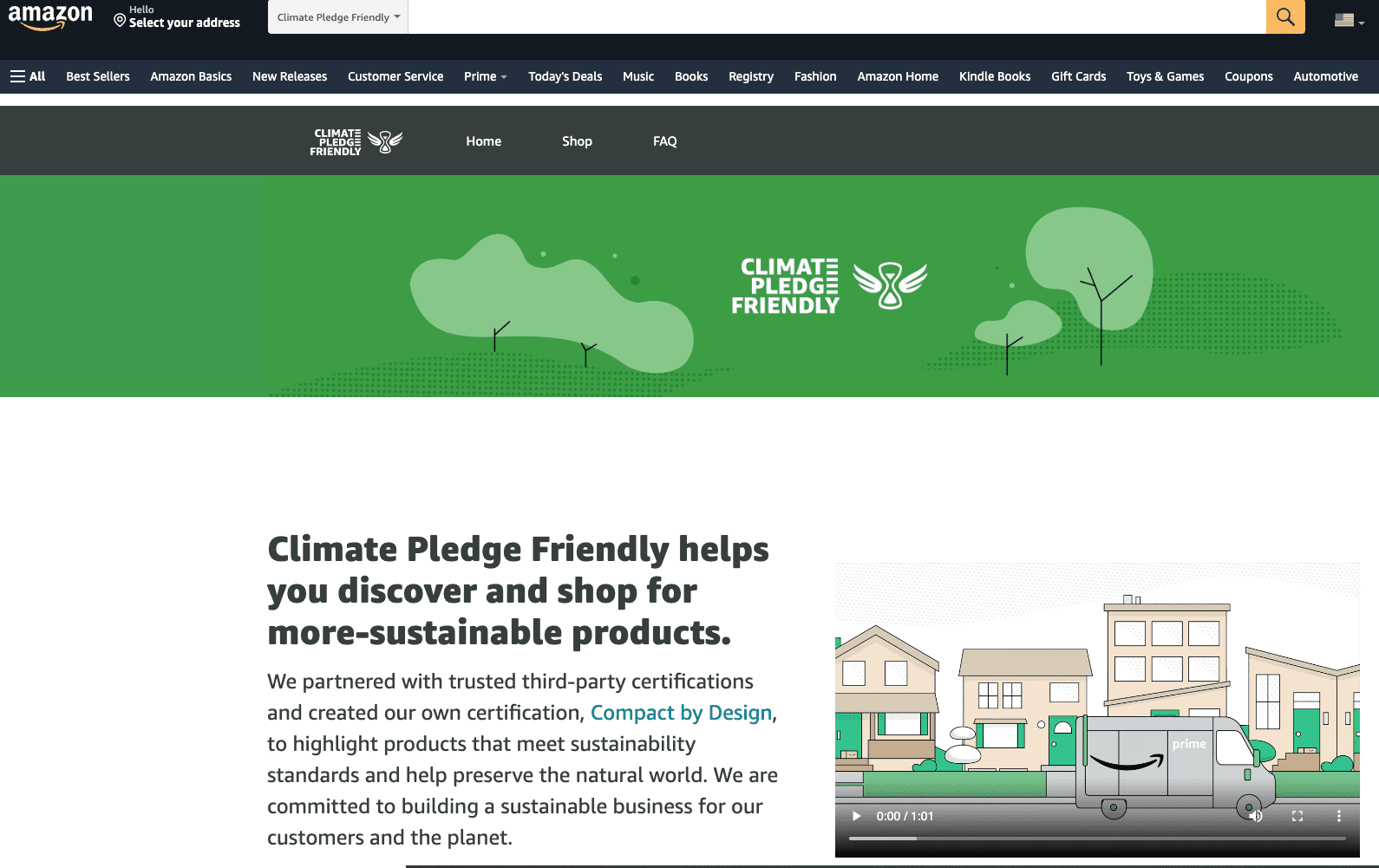Select the Shop tab in Climate Pledge nav
This screenshot has width=1379, height=868.
coord(577,141)
